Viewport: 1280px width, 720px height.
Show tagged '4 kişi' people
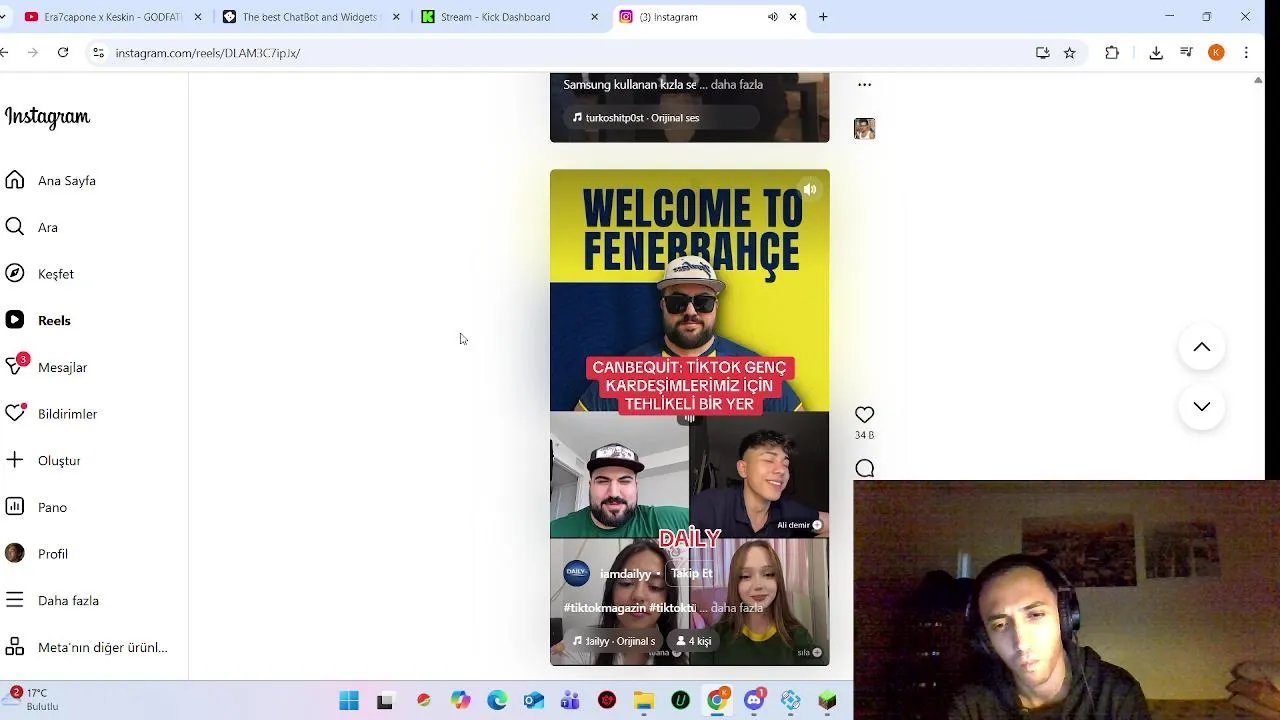pyautogui.click(x=694, y=641)
